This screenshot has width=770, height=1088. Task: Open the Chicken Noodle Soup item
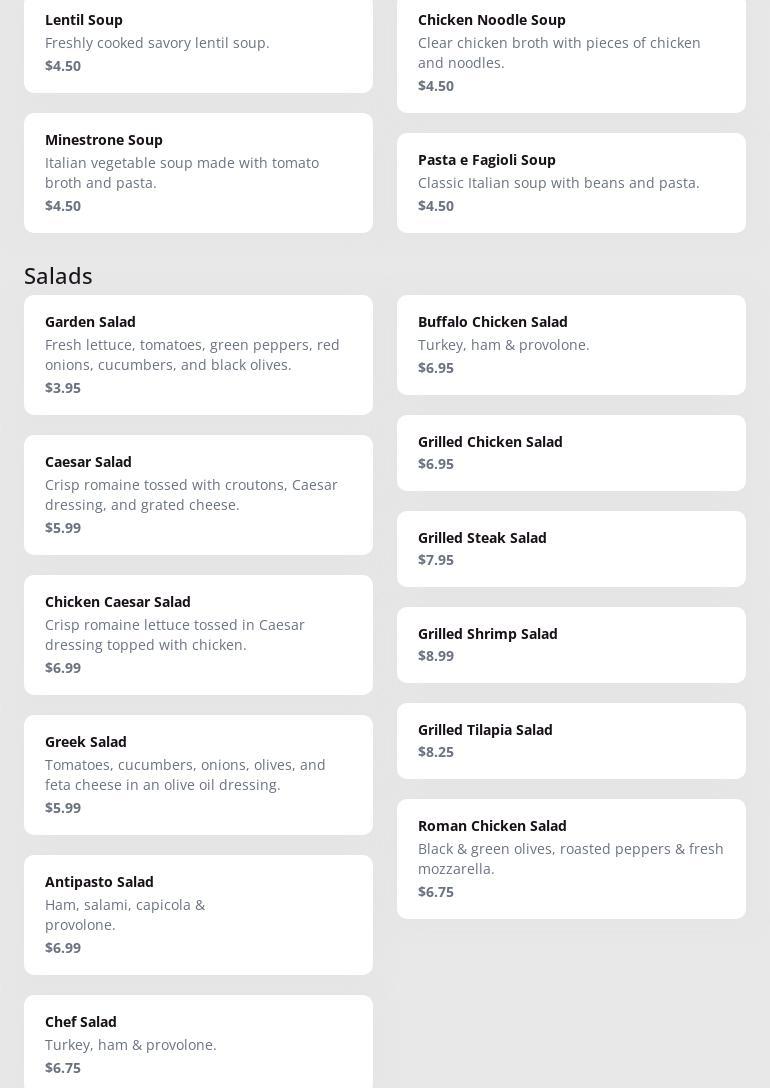click(x=571, y=53)
